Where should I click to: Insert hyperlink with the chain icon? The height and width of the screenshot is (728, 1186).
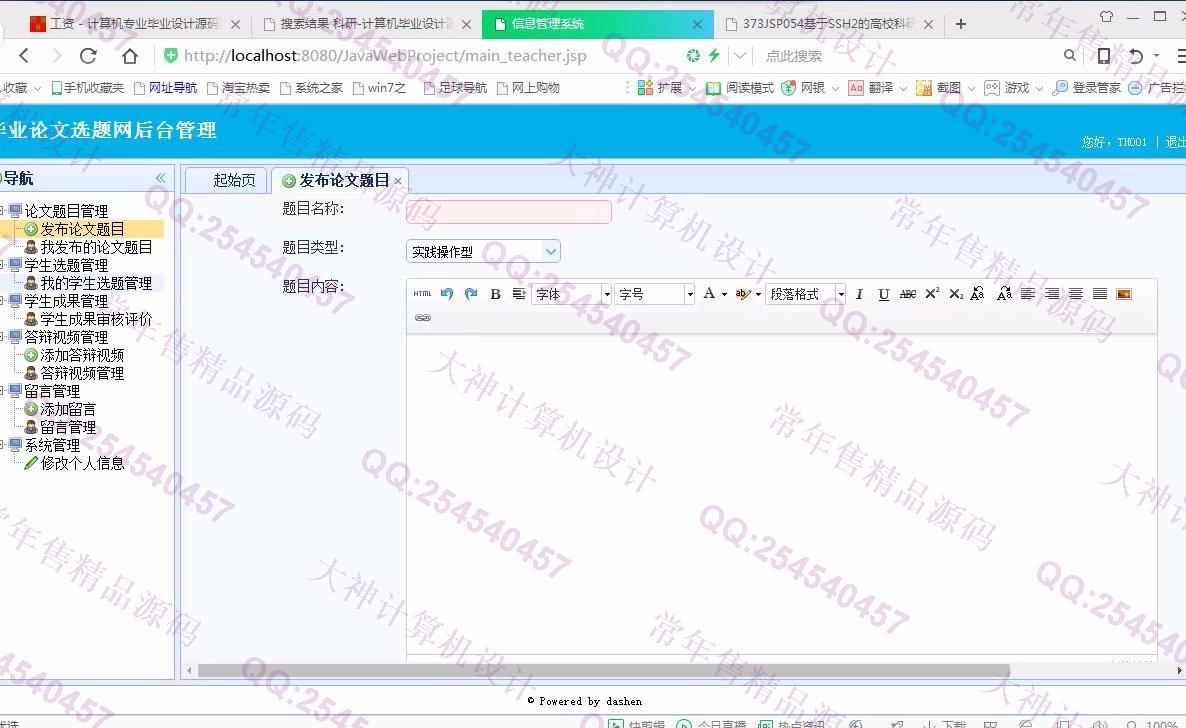click(x=423, y=318)
